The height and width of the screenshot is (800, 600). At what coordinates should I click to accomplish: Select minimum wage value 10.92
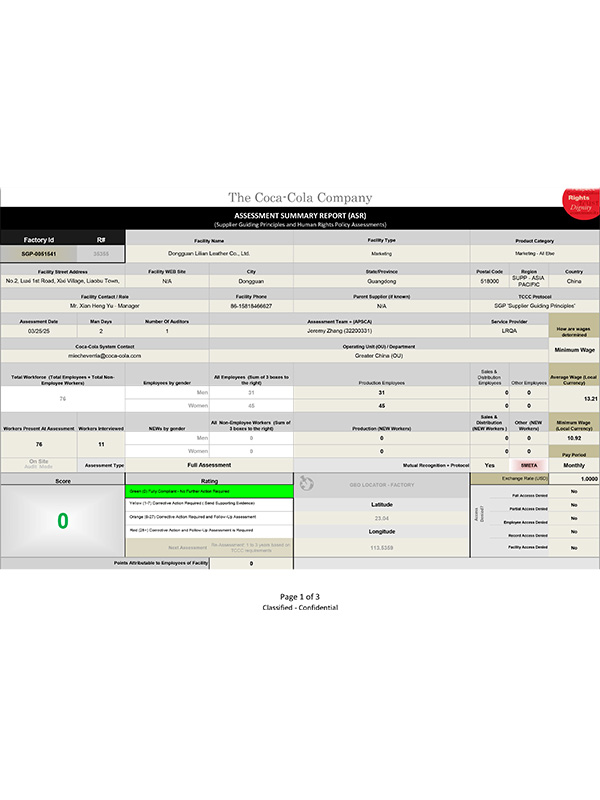pos(574,438)
